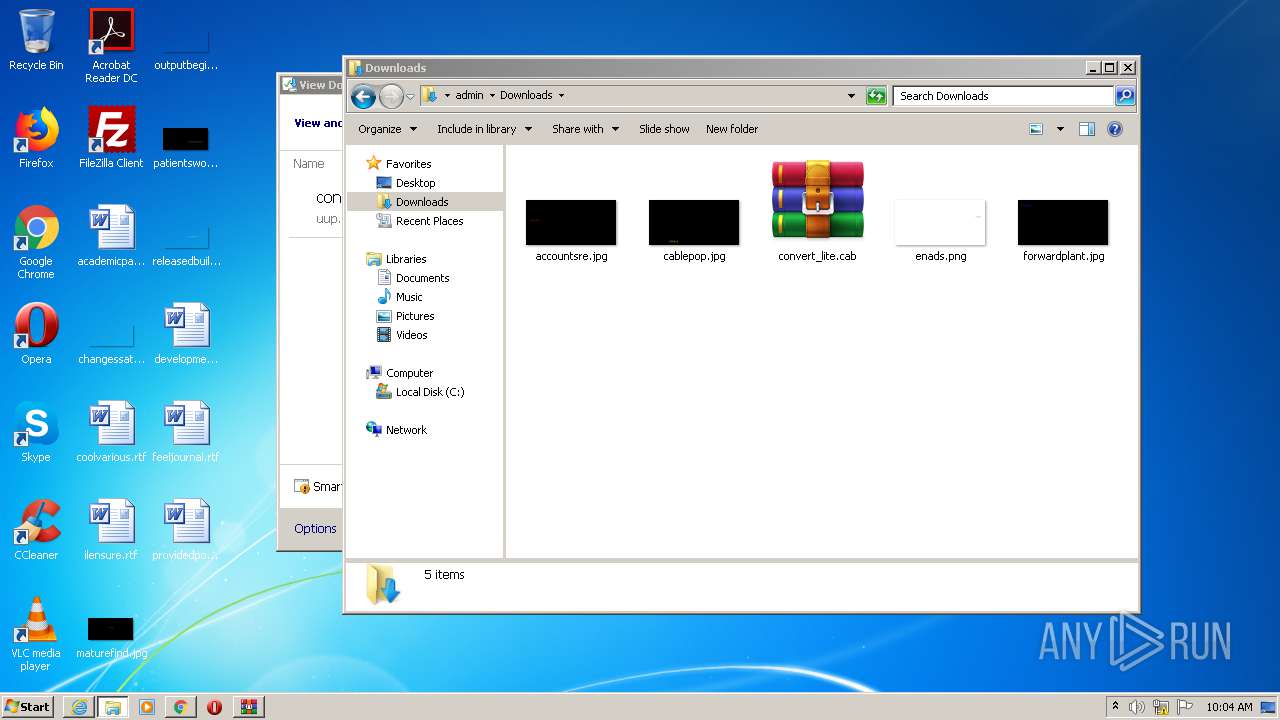Click Options in background window
Image resolution: width=1280 pixels, height=720 pixels.
(x=315, y=529)
